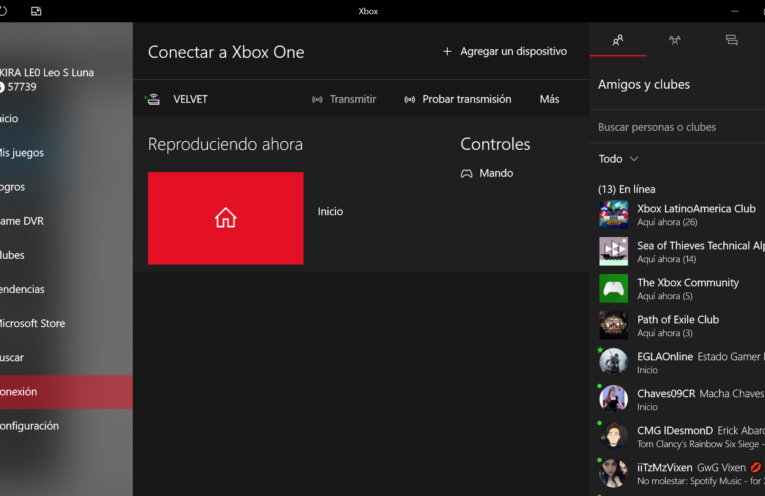Screen dimensions: 765x496
Task: Open the Friends and clubs tab icon
Action: coord(618,41)
